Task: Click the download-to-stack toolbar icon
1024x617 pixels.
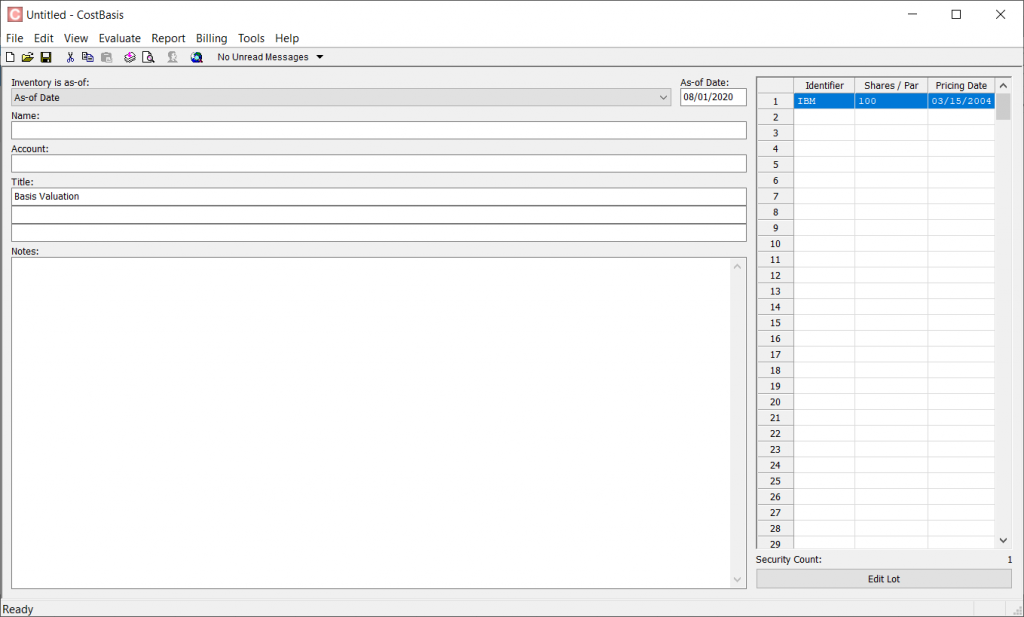Action: tap(130, 57)
